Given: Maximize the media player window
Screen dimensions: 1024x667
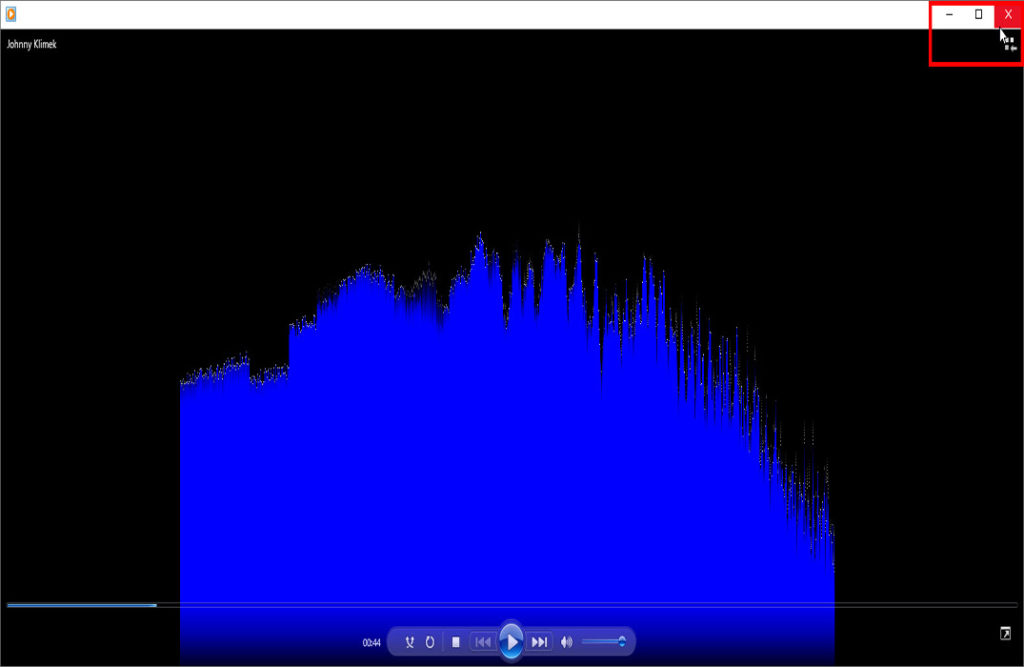Looking at the screenshot, I should [x=979, y=14].
